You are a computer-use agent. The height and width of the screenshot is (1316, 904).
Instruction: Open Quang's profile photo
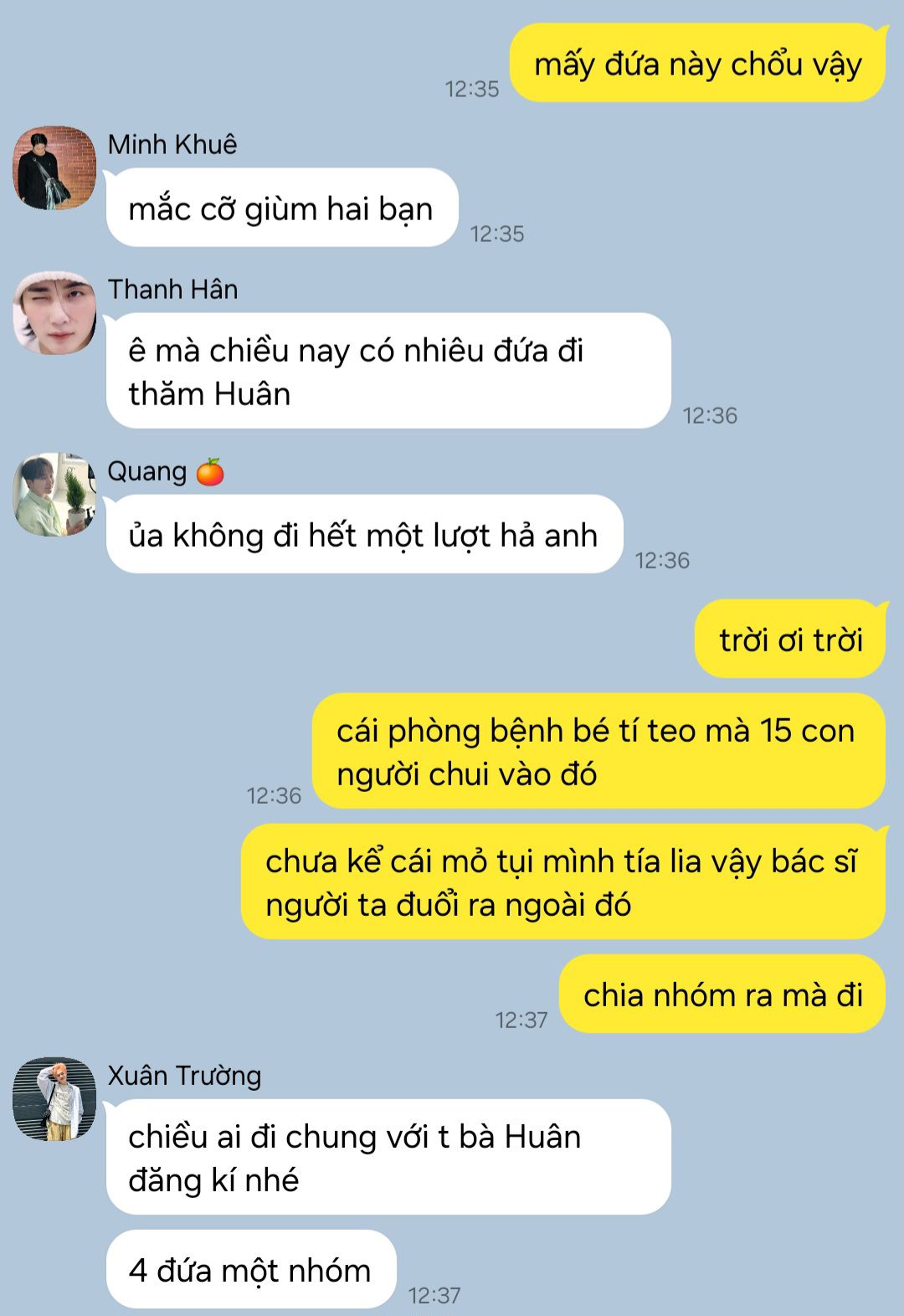click(54, 495)
